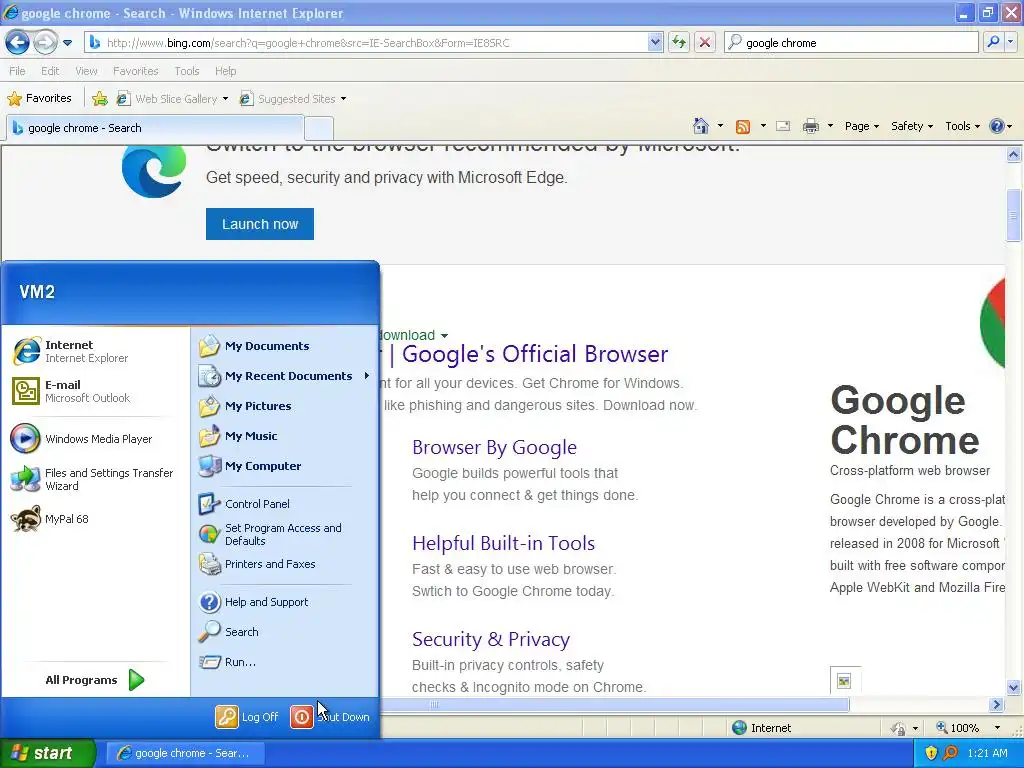
Task: Expand the address bar history dropdown
Action: (x=655, y=43)
